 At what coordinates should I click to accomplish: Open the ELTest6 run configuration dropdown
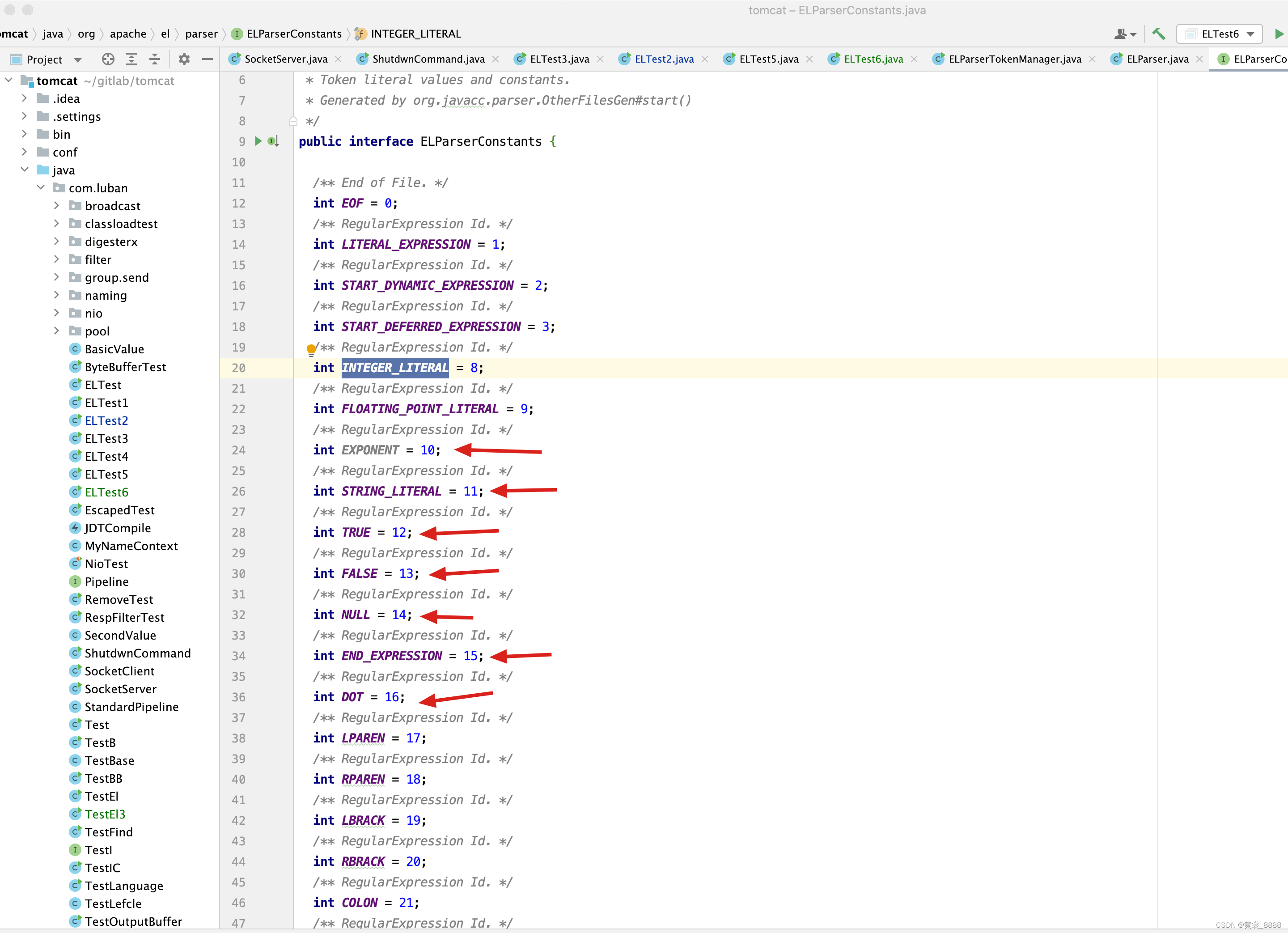[1219, 34]
